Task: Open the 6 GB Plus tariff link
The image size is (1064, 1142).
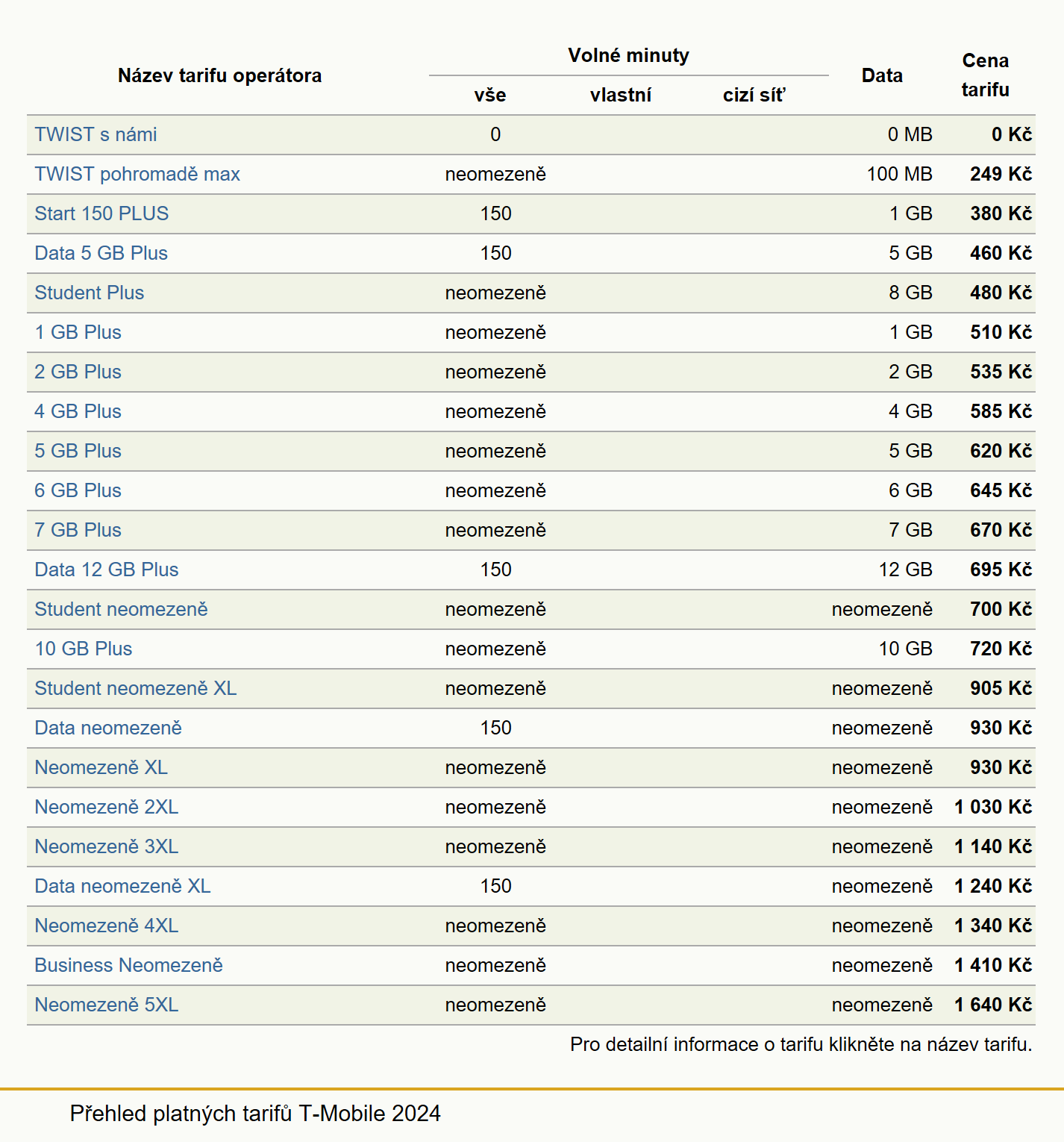Action: [78, 490]
